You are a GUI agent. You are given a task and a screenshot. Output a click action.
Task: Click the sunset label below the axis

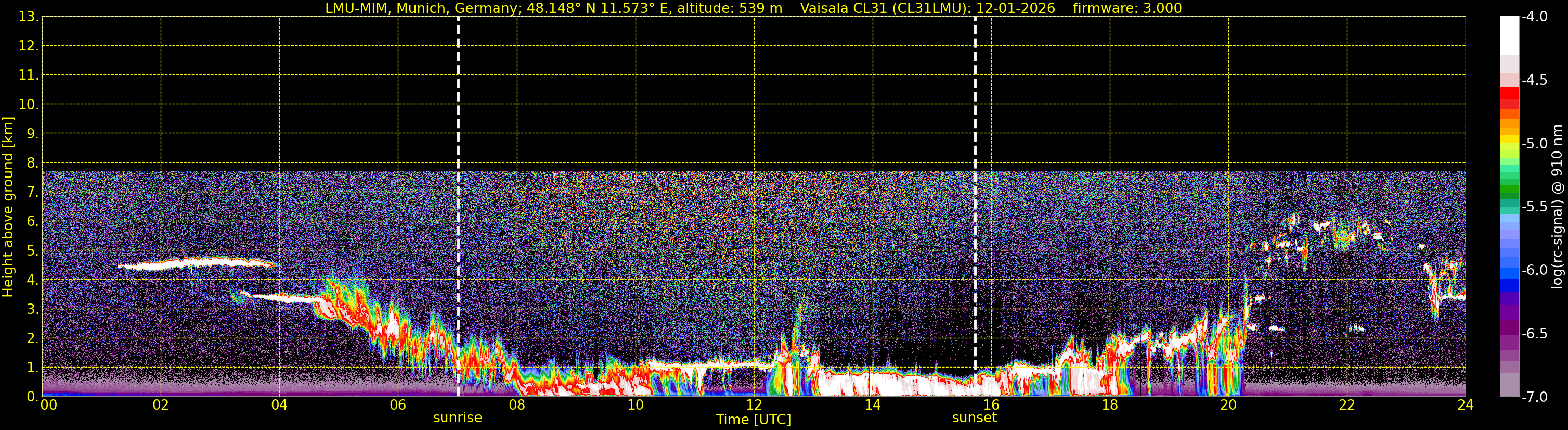point(975,418)
